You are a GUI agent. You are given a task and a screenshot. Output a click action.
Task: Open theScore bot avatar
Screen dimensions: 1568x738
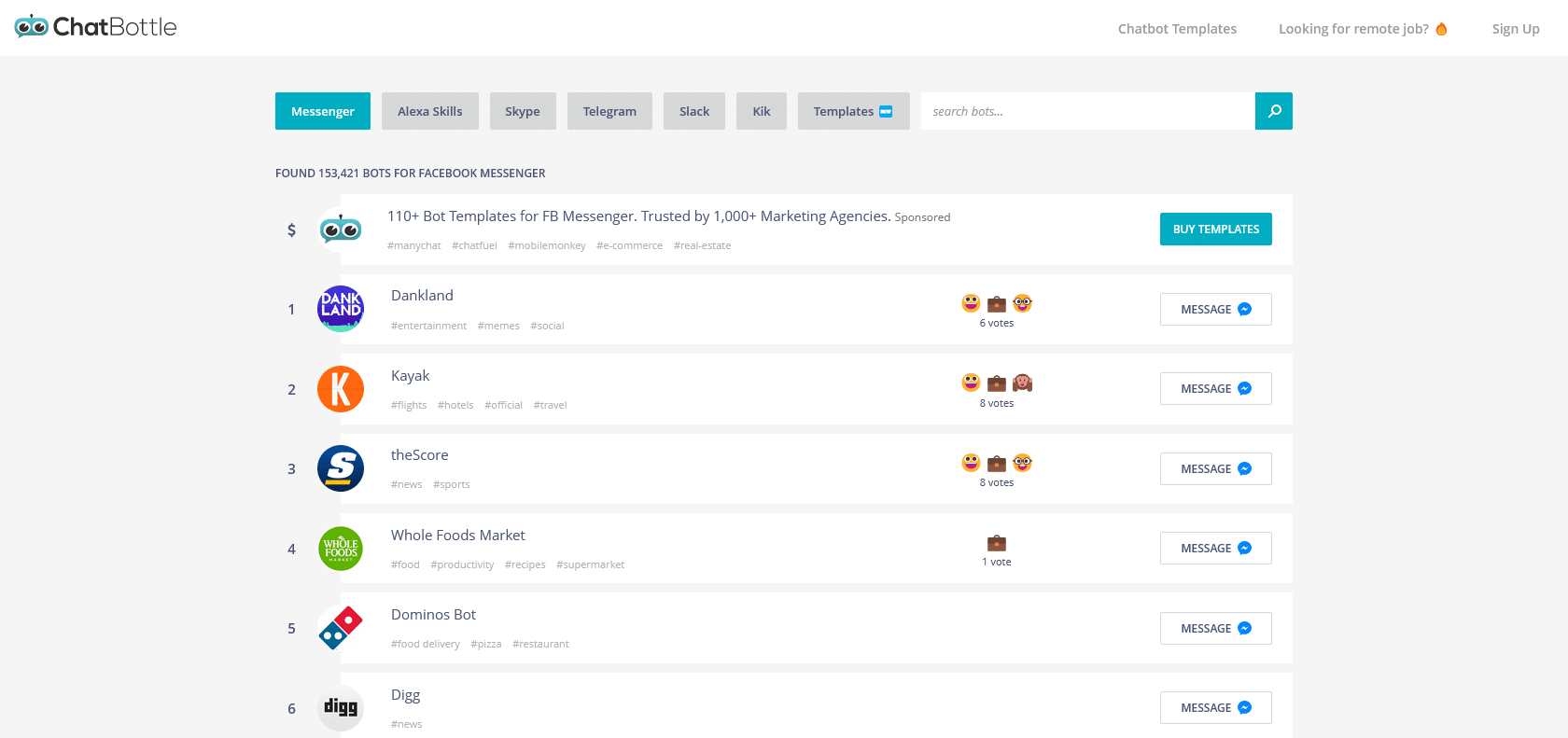tap(341, 468)
